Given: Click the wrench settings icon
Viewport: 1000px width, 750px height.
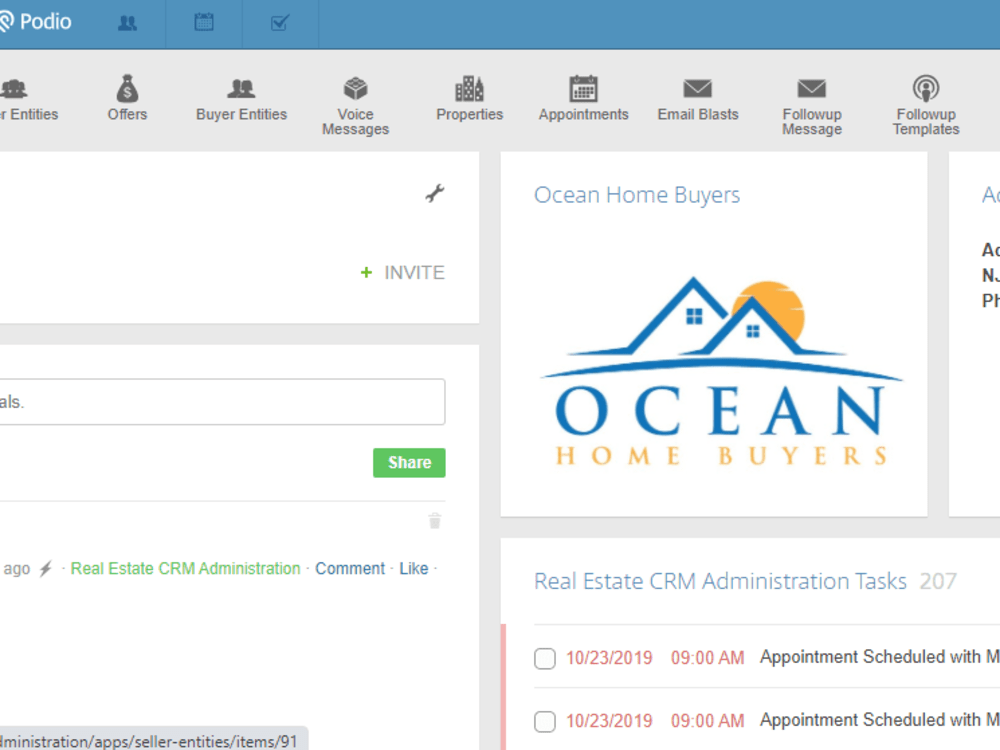Looking at the screenshot, I should click(x=435, y=193).
